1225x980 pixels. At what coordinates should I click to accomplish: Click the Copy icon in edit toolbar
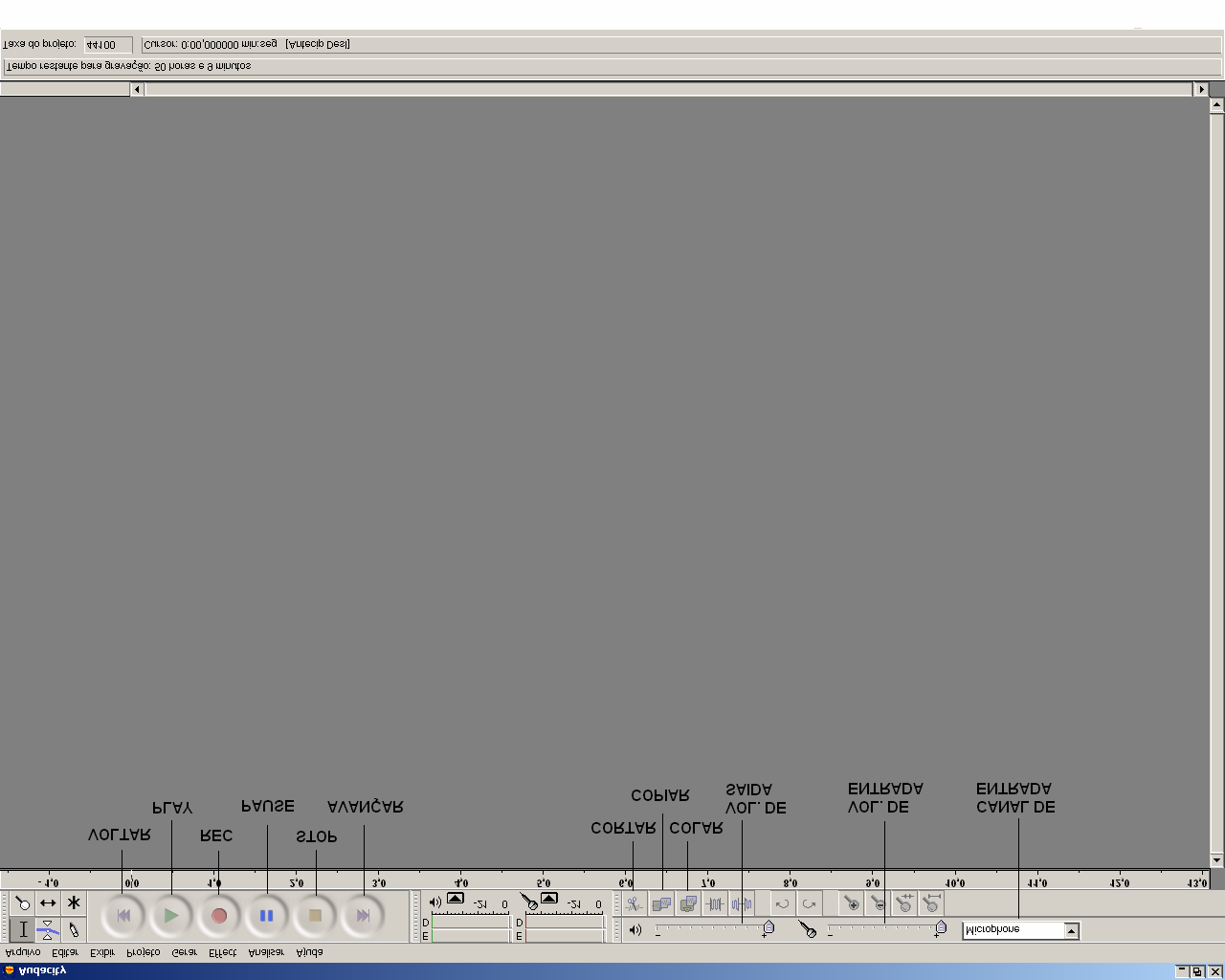pos(660,903)
